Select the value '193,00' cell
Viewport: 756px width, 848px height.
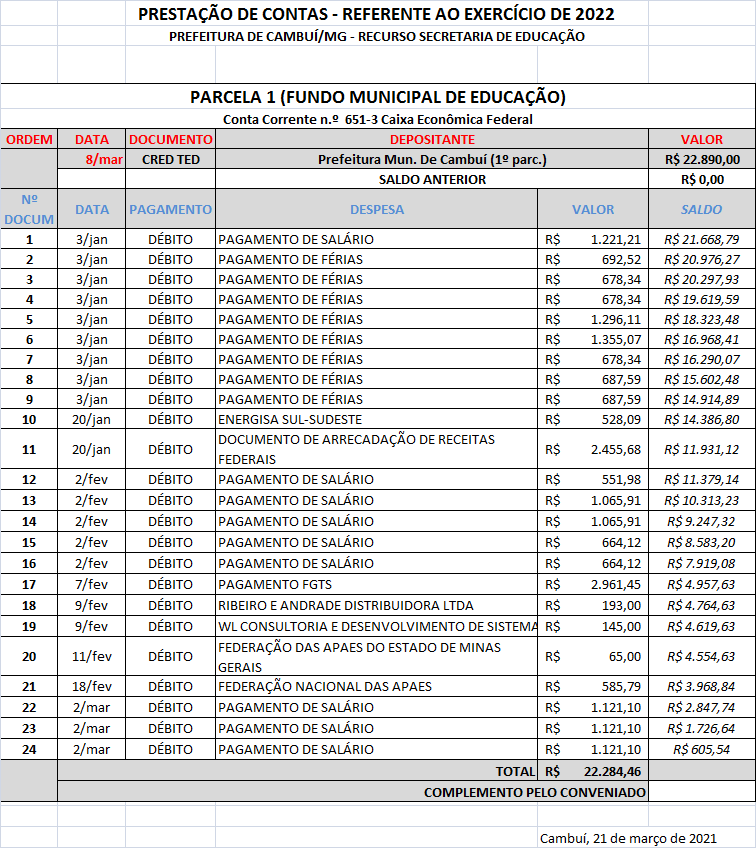[593, 605]
